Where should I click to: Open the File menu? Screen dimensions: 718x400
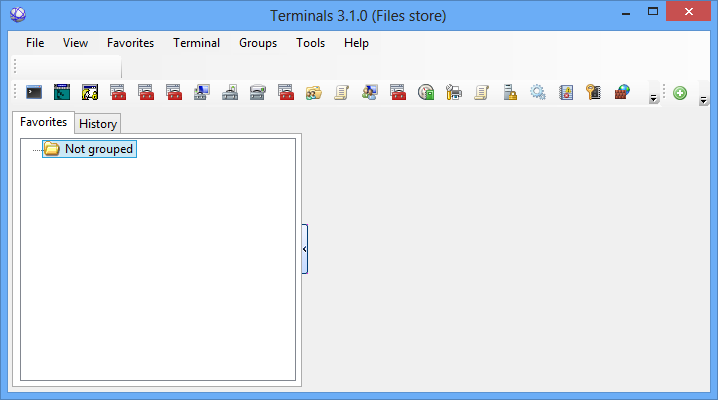coord(35,43)
